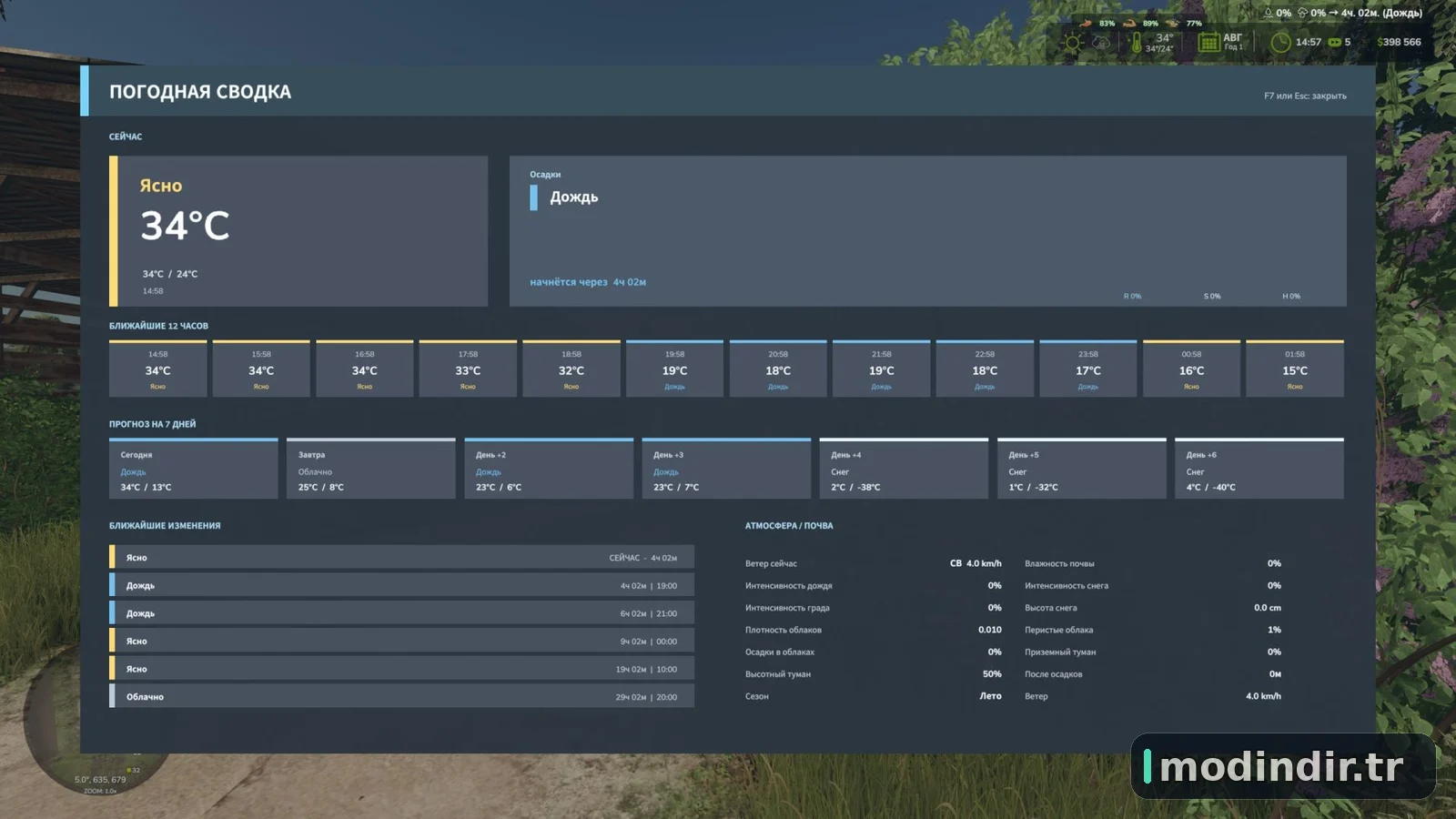
Task: Select the 15:58 hourly forecast card
Action: (261, 369)
